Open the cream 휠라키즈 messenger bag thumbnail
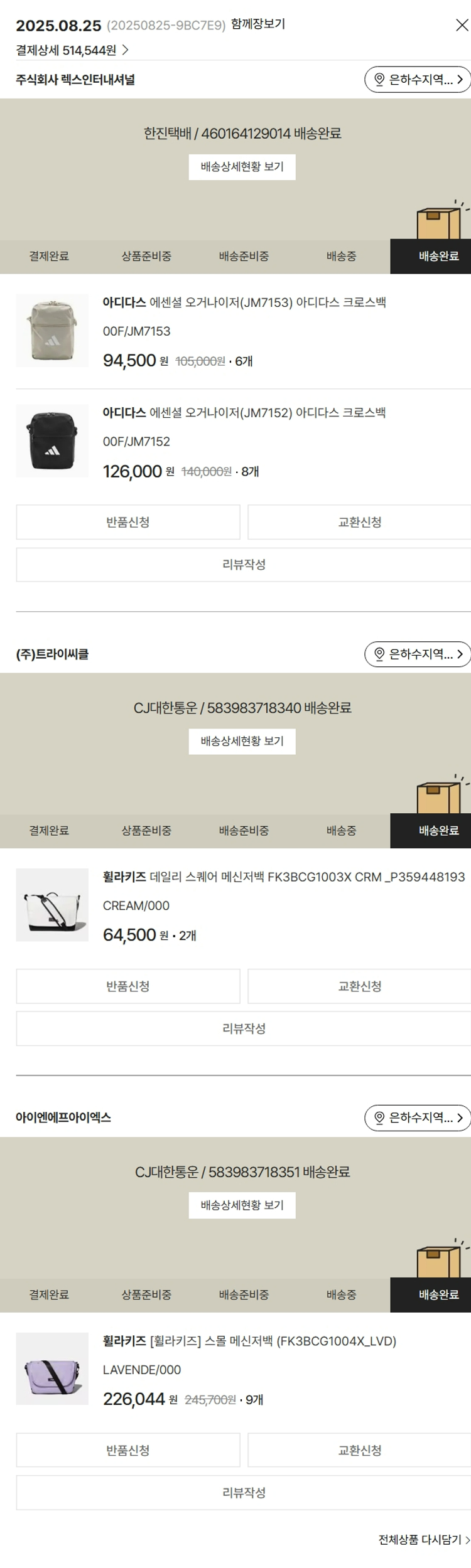Viewport: 471px width, 1568px height. tap(52, 905)
